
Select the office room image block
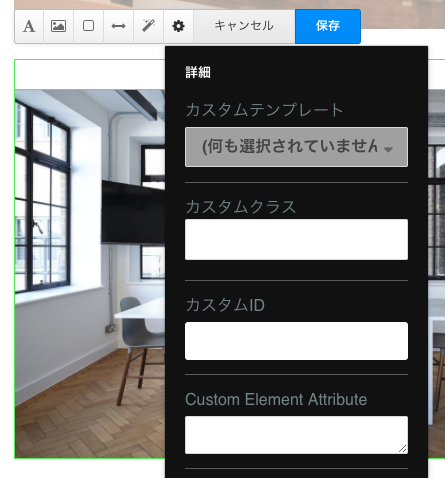point(90,274)
